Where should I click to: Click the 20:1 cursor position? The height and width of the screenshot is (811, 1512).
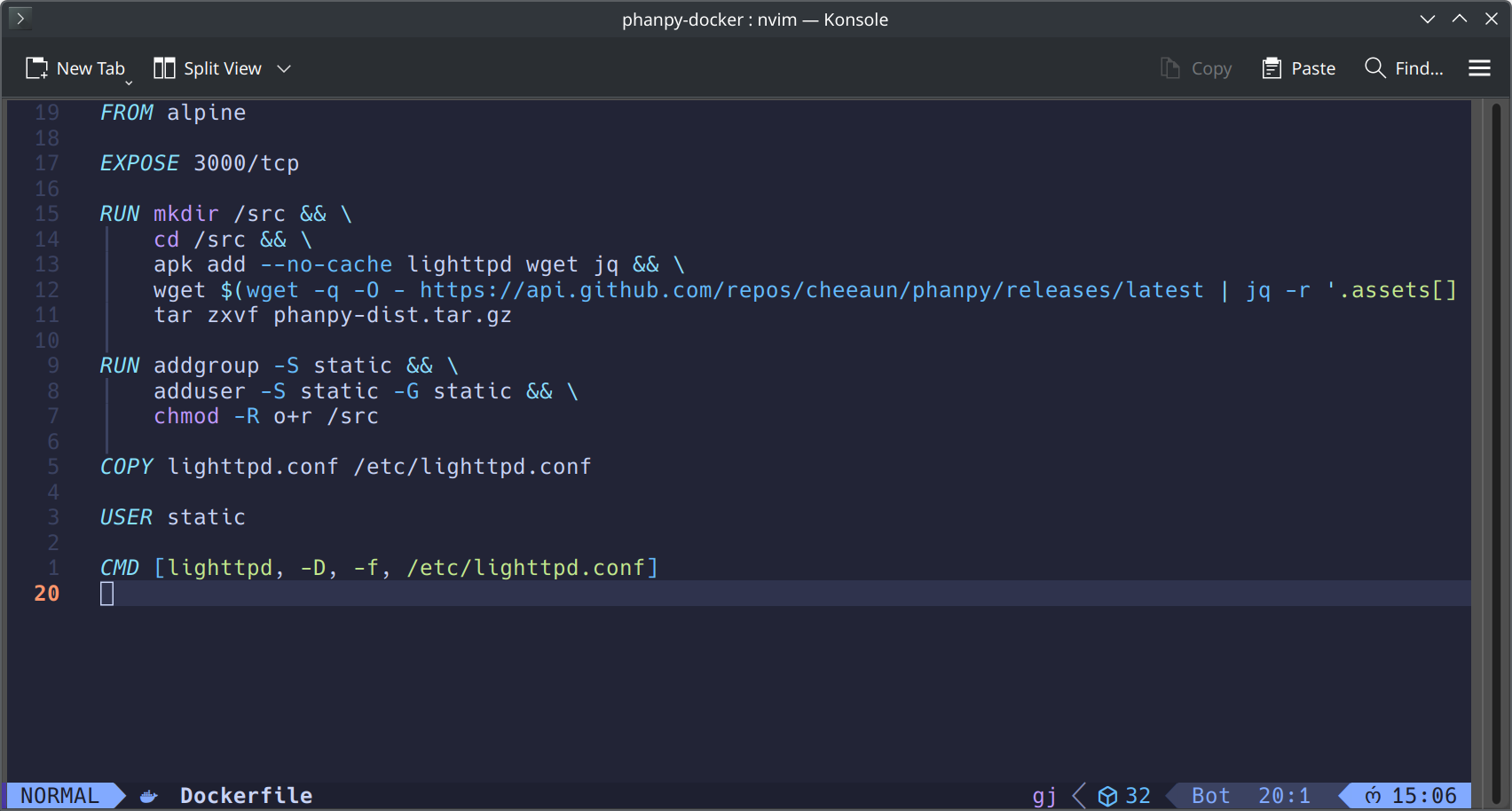pyautogui.click(x=1284, y=796)
